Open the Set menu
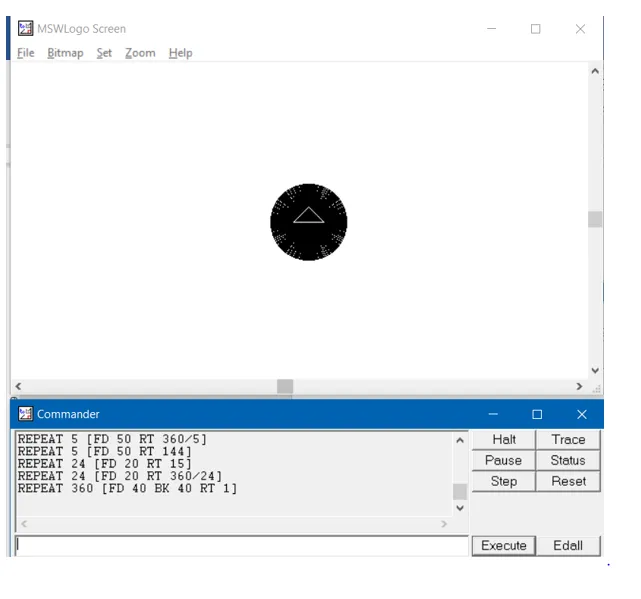641x599 pixels. 104,53
